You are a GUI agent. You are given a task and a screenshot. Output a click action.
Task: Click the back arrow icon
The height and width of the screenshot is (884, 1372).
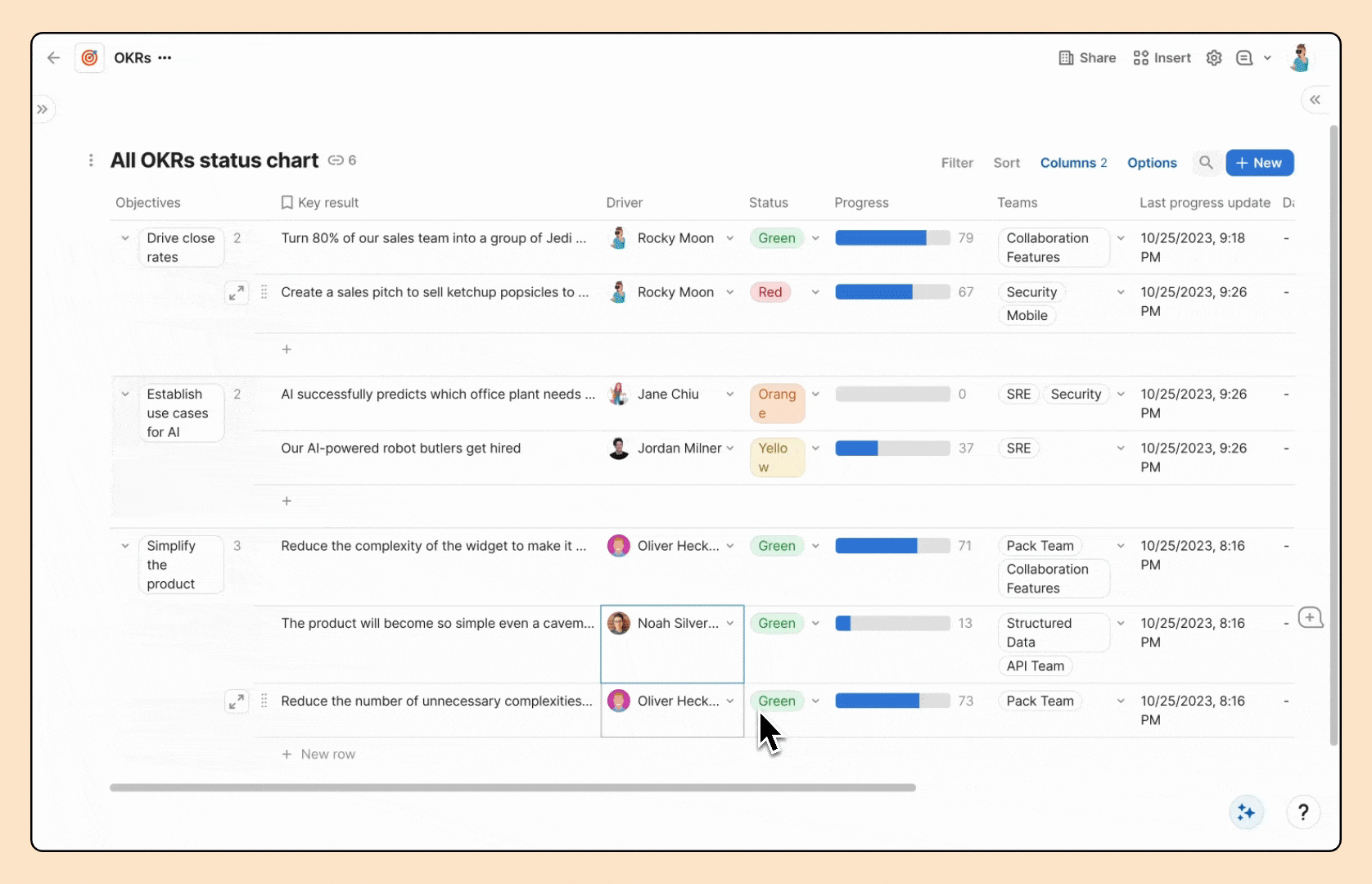pyautogui.click(x=54, y=58)
